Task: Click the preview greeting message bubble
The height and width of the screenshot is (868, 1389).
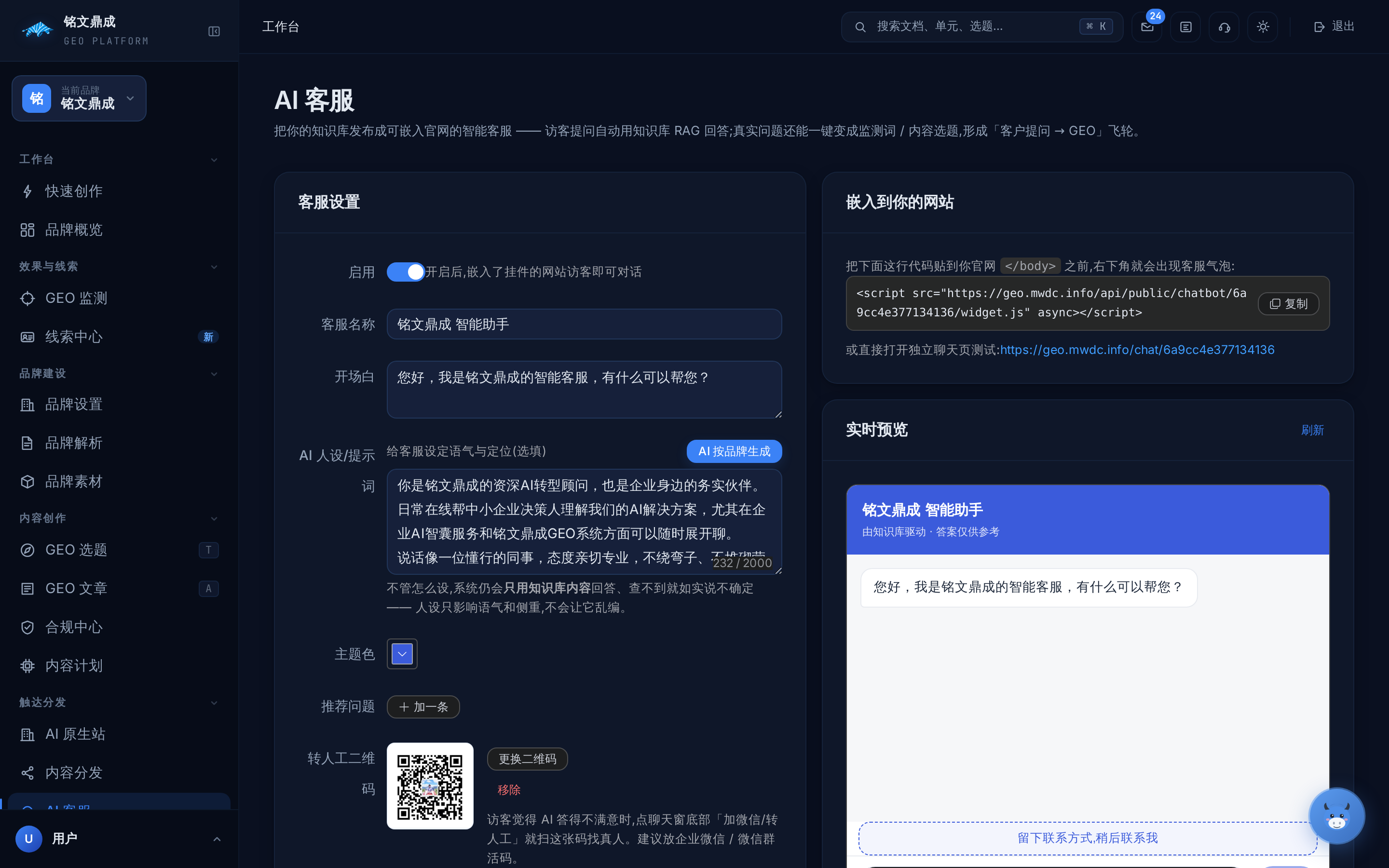Action: pos(1029,587)
